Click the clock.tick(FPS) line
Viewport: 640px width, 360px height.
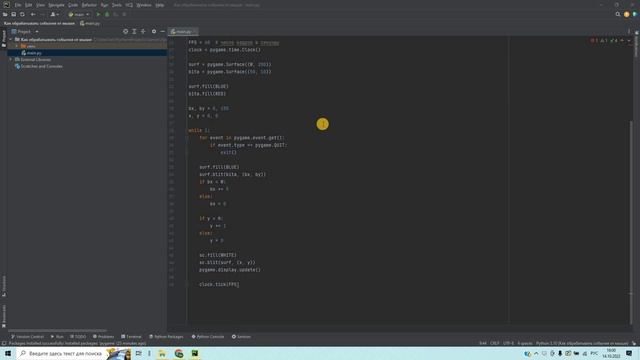pyautogui.click(x=219, y=284)
